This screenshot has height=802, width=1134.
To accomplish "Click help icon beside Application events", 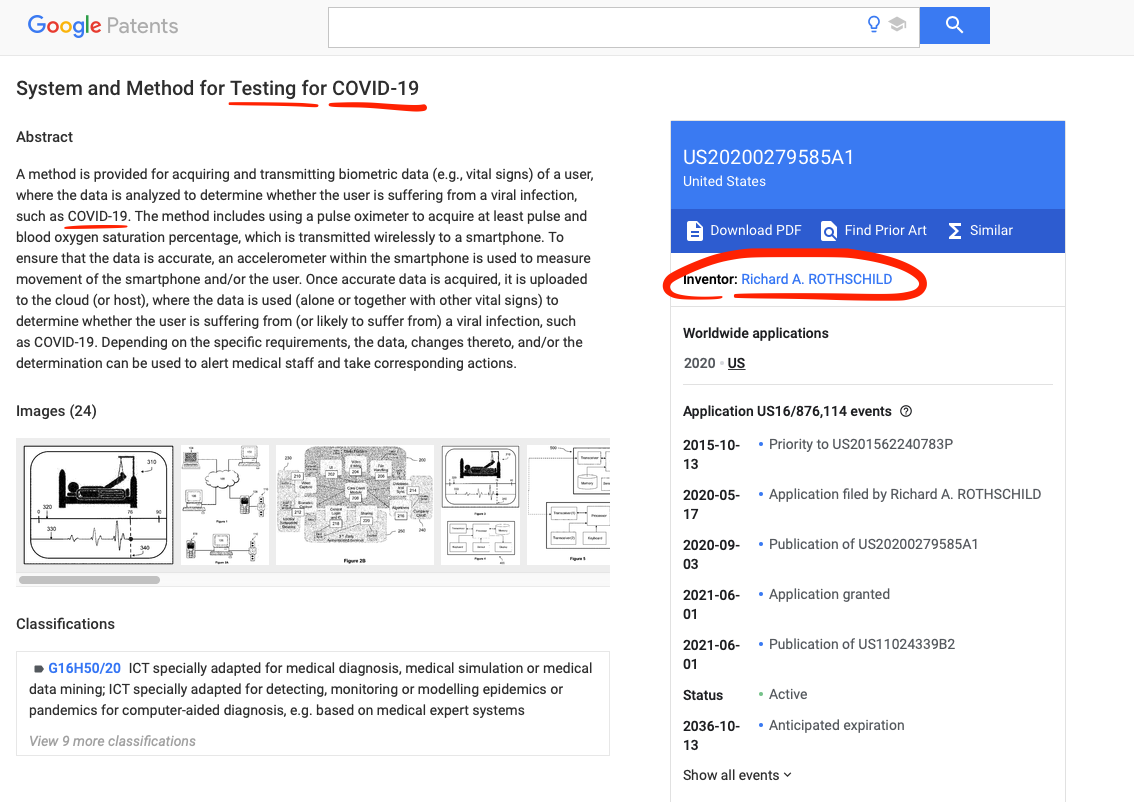I will 906,411.
